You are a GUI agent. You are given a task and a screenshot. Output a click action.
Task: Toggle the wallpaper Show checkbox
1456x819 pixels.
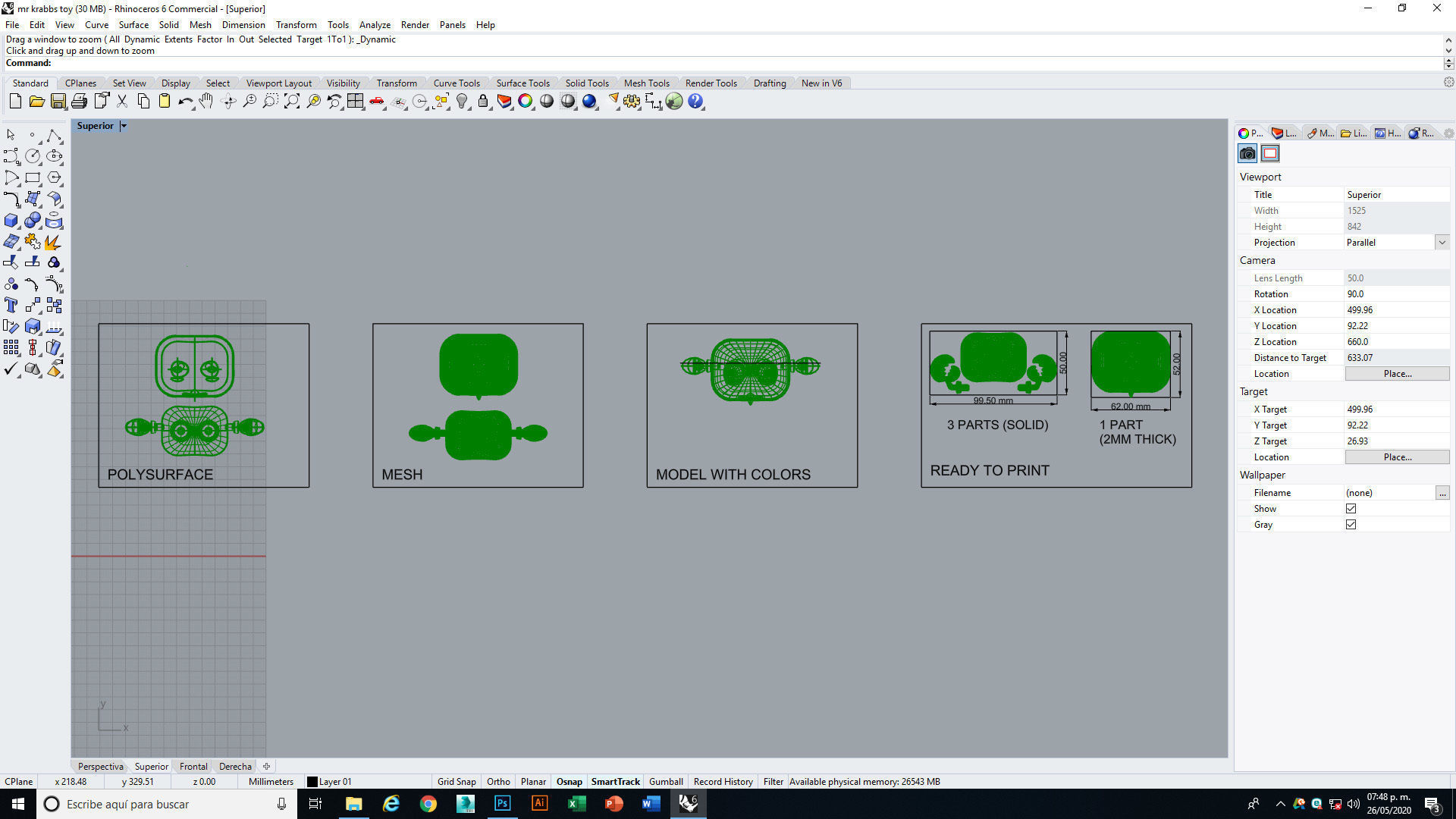coord(1351,509)
